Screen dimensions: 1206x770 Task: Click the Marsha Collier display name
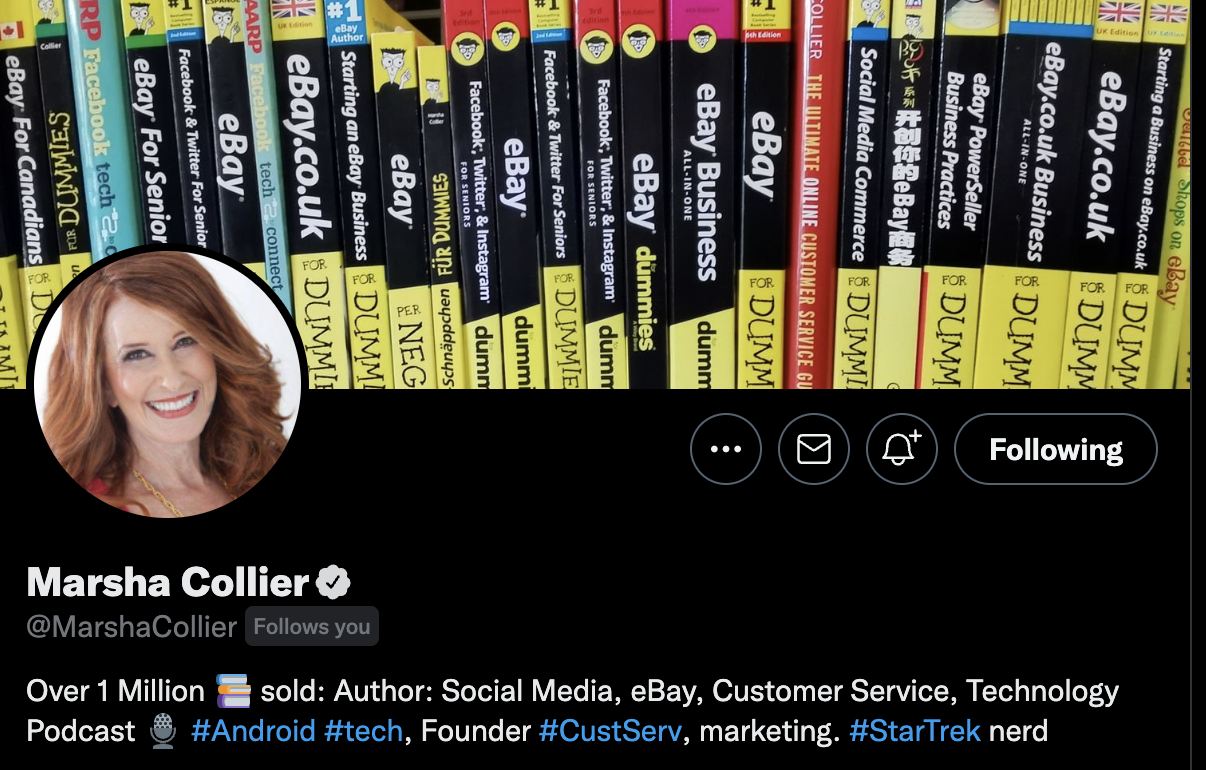(x=167, y=582)
